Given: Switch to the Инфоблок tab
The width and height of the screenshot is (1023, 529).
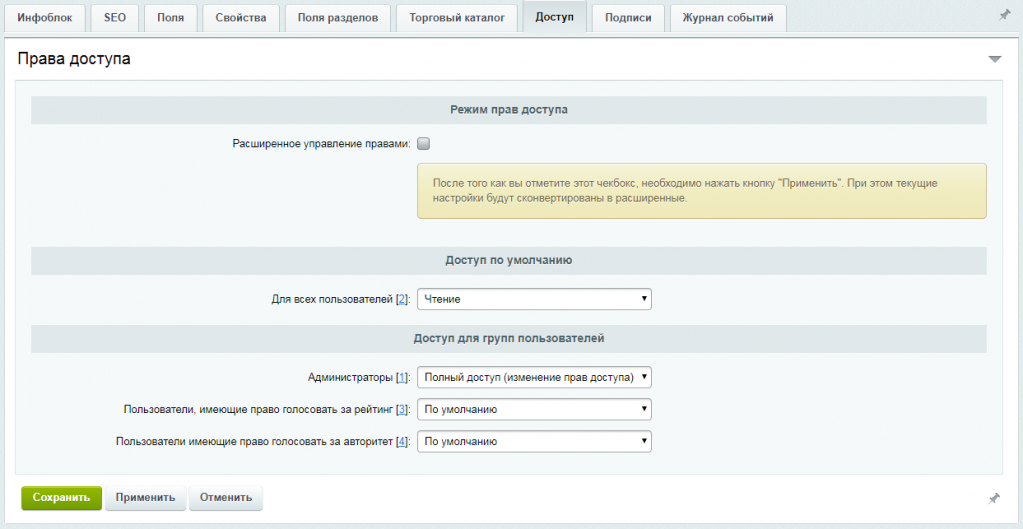Looking at the screenshot, I should pos(45,18).
